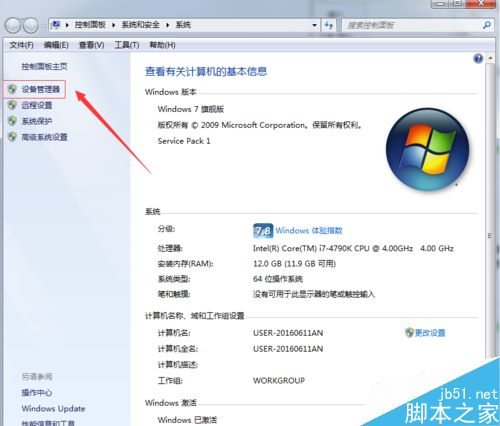Click Windows 7 旗舰版 edition text
Image resolution: width=500 pixels, height=426 pixels.
(x=191, y=109)
